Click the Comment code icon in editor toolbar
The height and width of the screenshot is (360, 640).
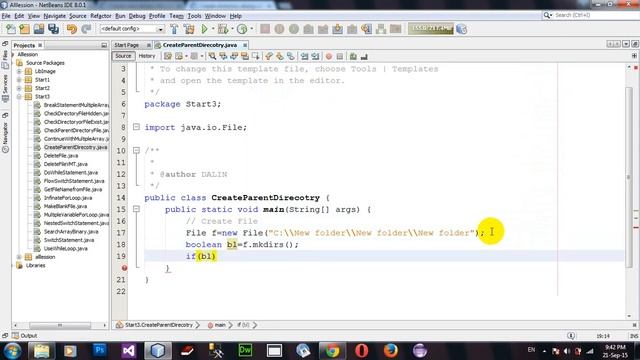pyautogui.click(x=353, y=56)
